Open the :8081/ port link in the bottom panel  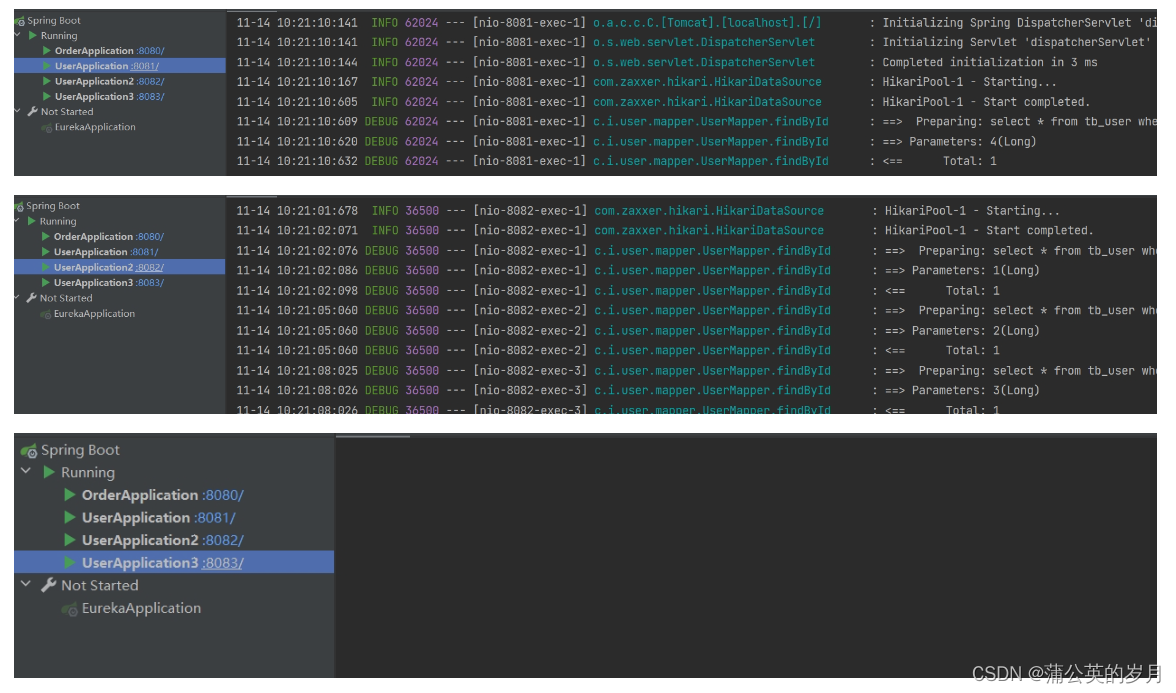tap(214, 518)
